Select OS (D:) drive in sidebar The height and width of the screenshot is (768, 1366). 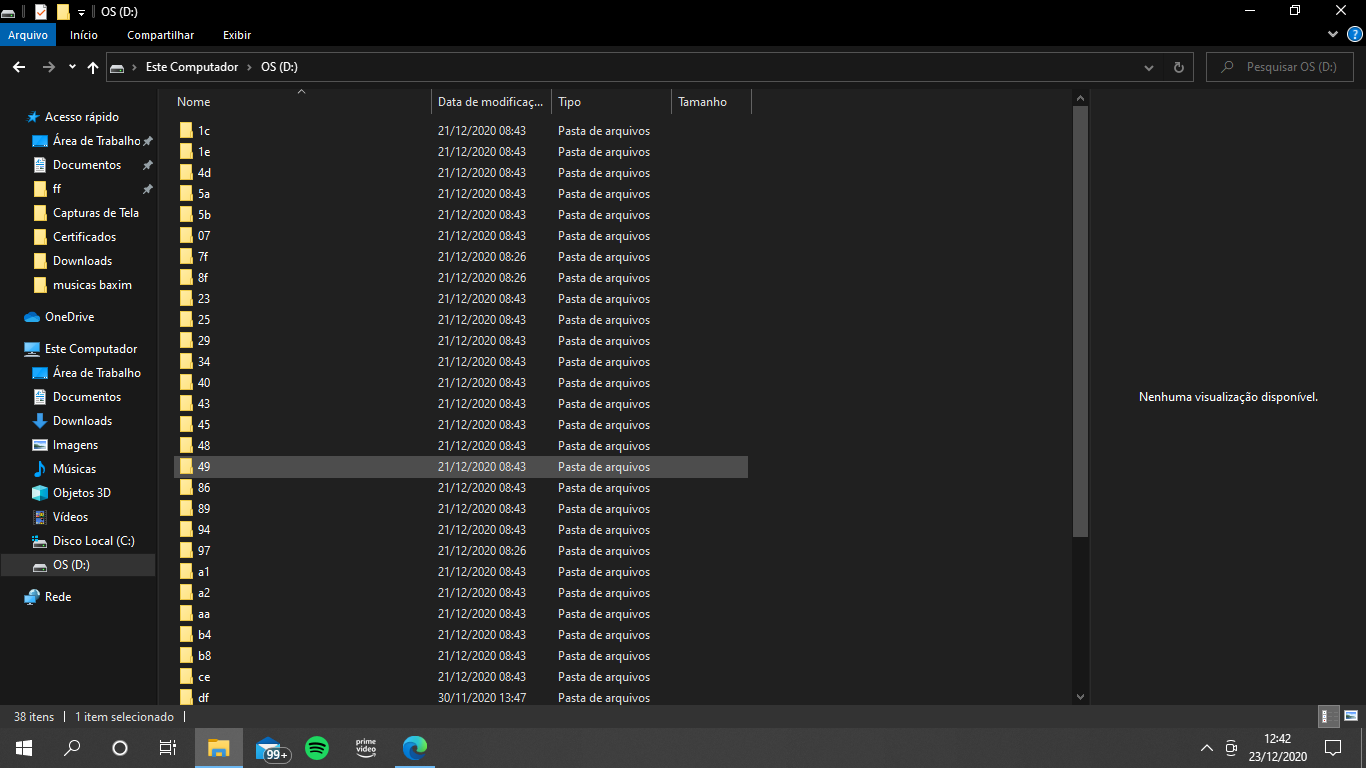[x=71, y=565]
